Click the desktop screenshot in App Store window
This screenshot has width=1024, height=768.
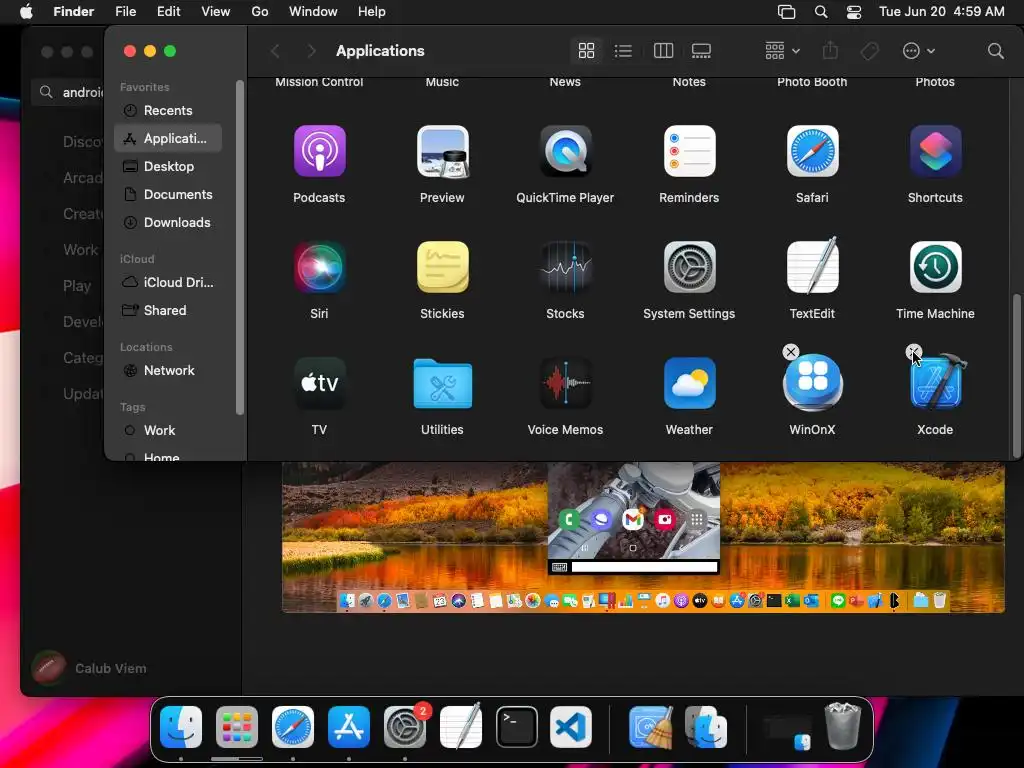[x=643, y=537]
